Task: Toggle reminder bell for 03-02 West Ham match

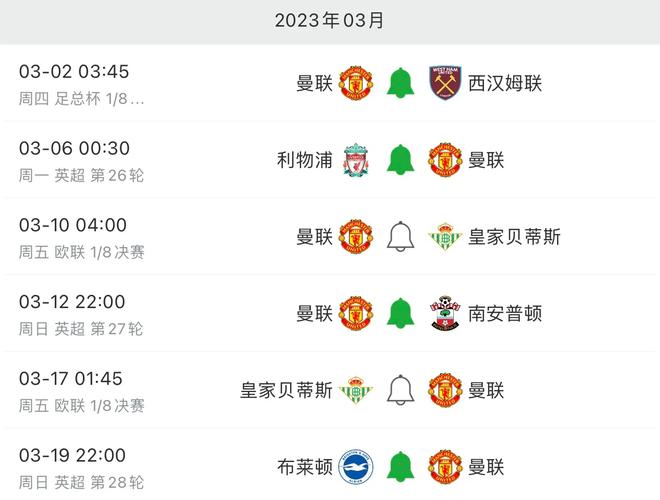Action: click(x=401, y=82)
